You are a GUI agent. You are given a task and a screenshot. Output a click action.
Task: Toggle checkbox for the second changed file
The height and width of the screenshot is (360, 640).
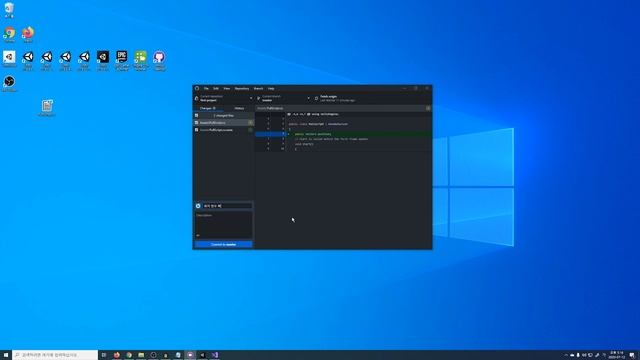coord(196,130)
